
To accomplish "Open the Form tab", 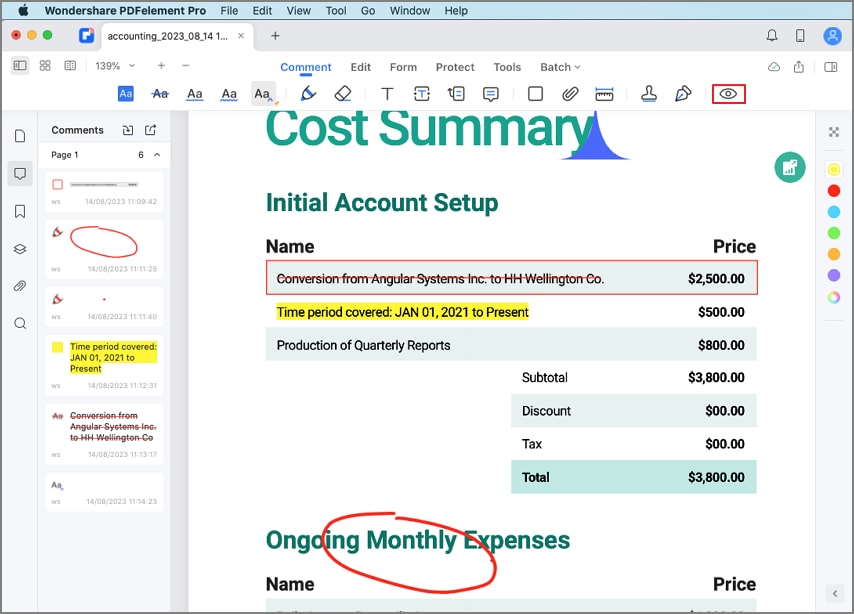I will click(x=403, y=67).
